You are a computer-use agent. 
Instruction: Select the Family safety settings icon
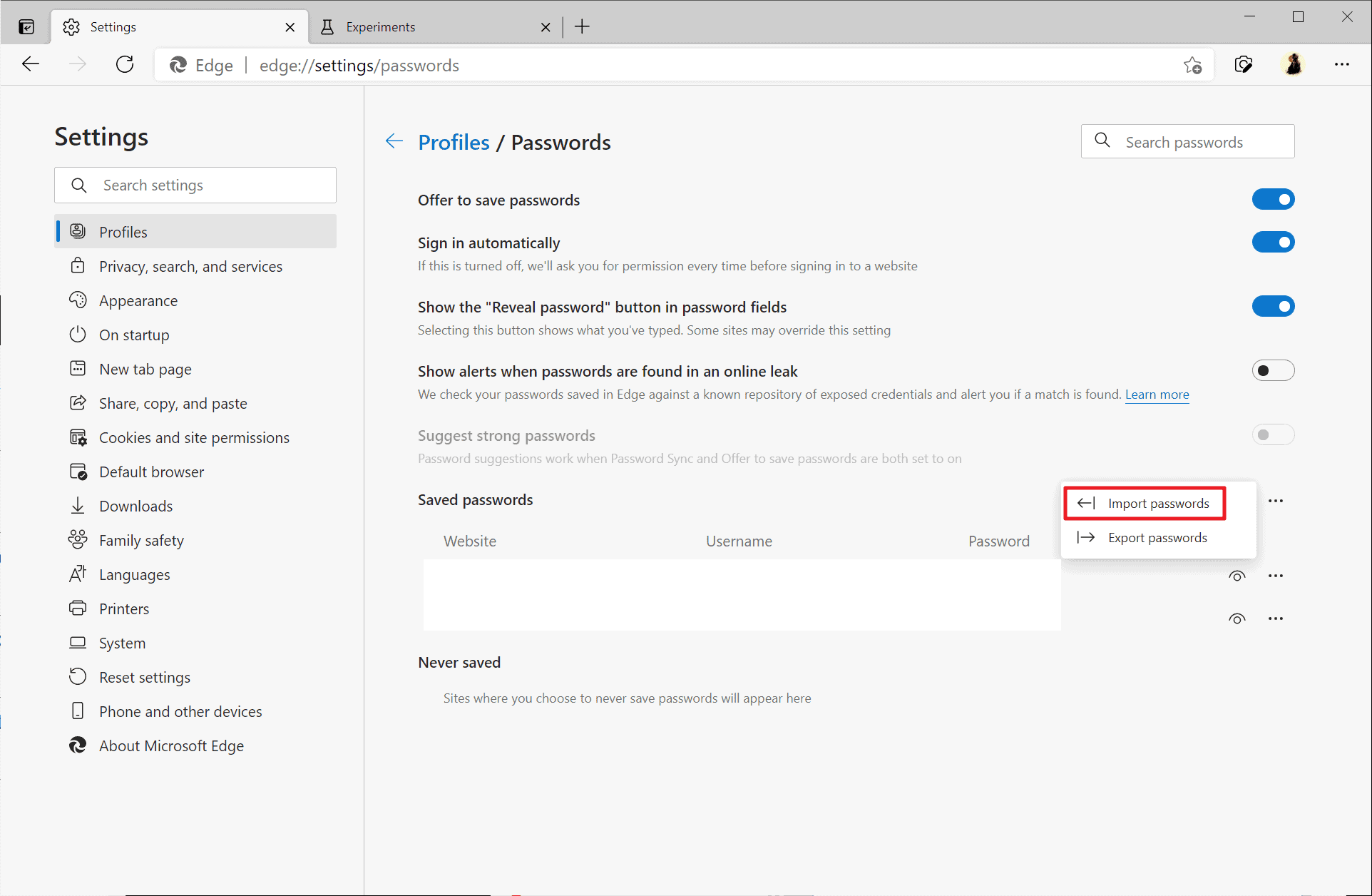pyautogui.click(x=78, y=540)
